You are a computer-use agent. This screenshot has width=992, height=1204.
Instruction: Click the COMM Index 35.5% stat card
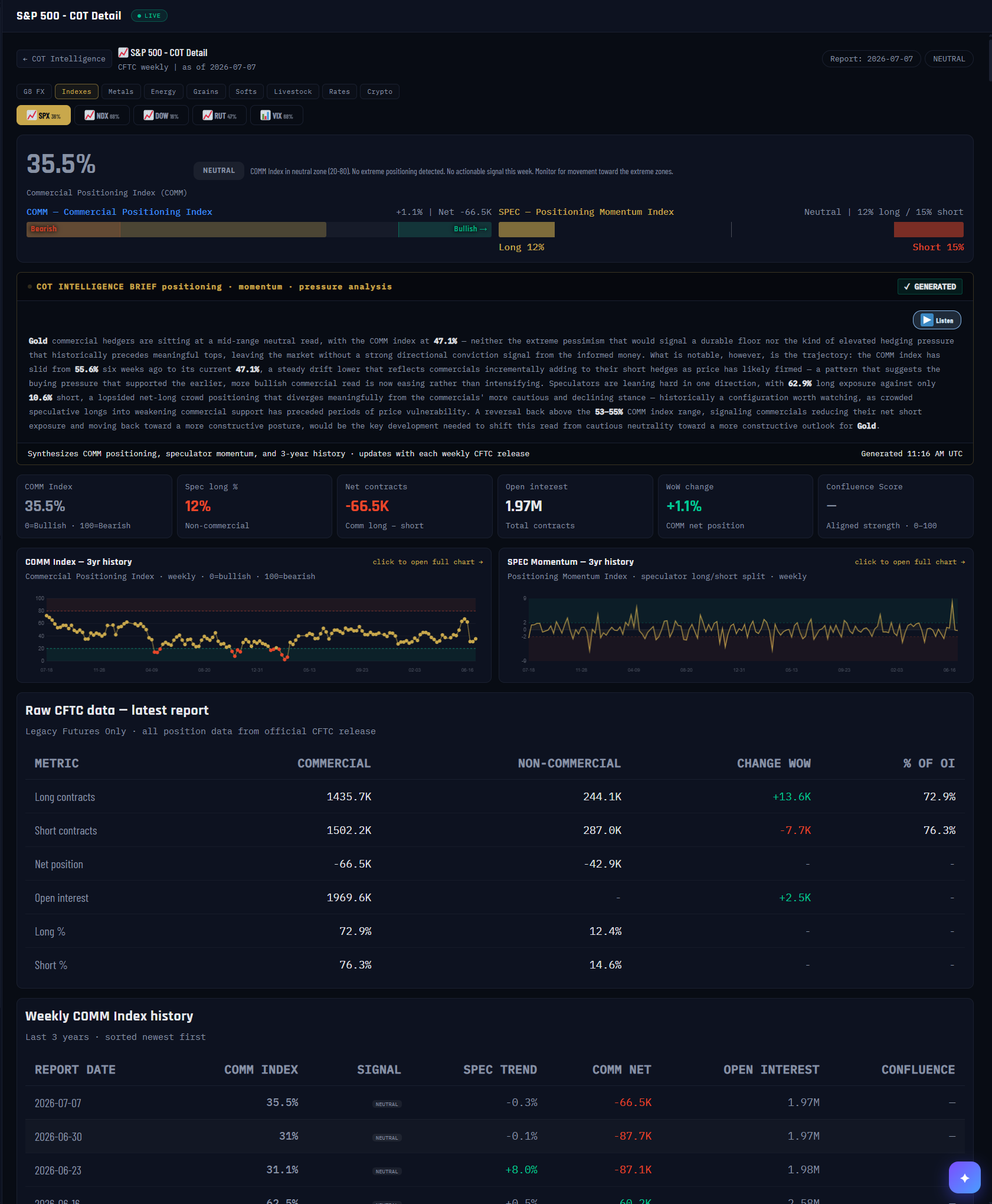click(94, 506)
